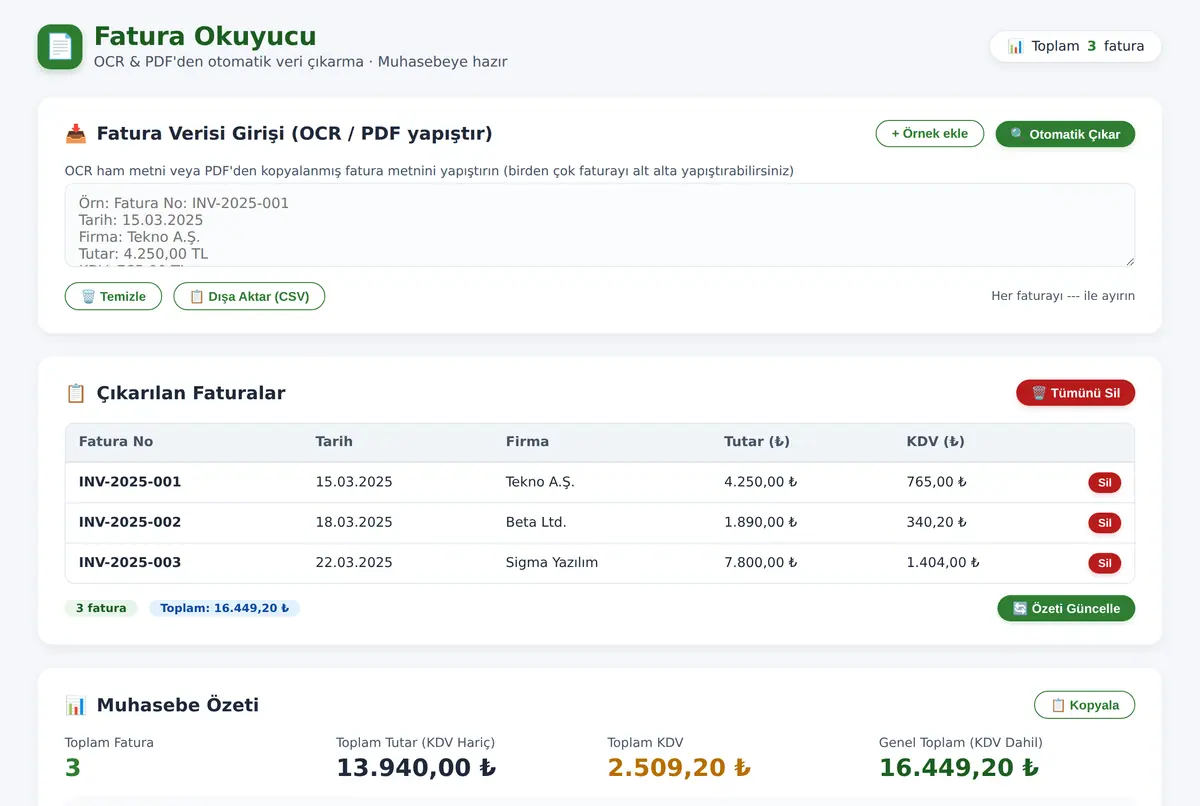Focus the invoice text input area

click(x=600, y=225)
